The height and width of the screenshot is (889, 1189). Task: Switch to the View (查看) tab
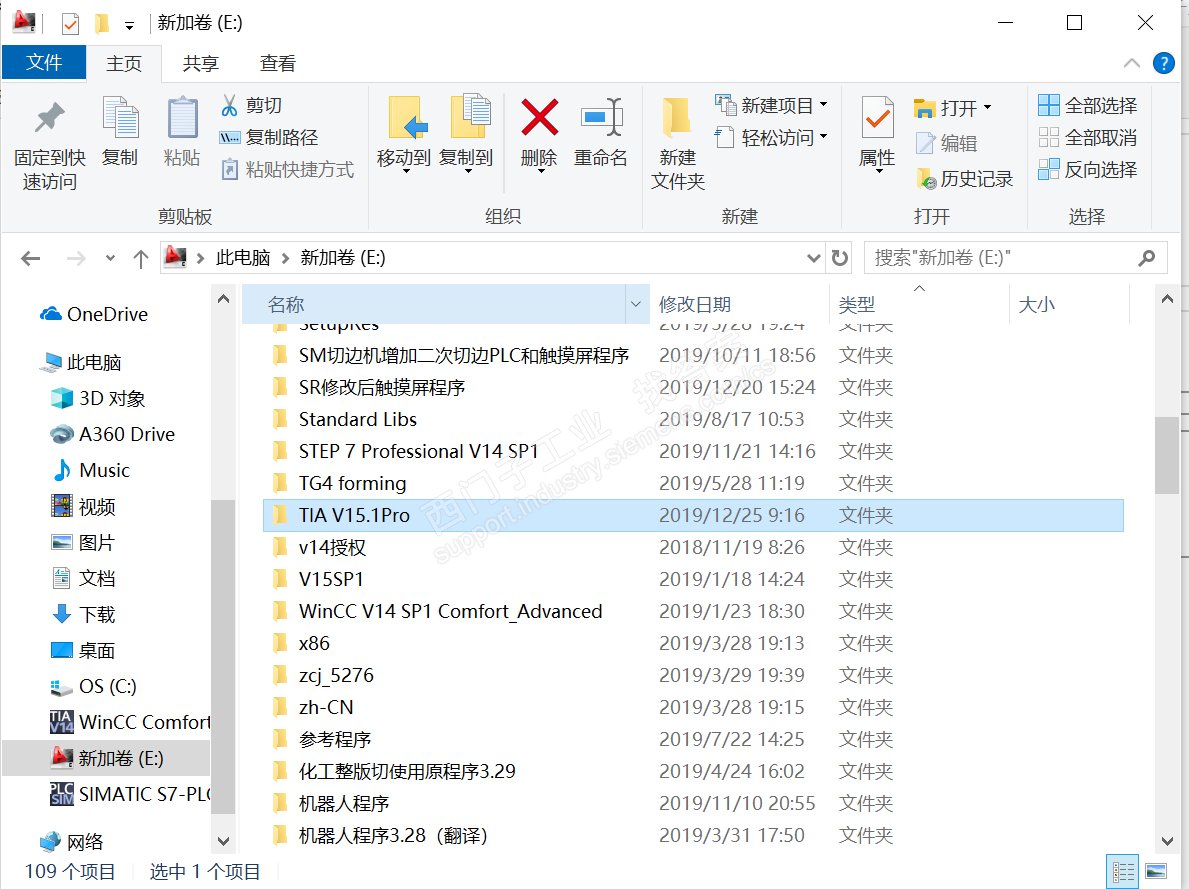[278, 63]
